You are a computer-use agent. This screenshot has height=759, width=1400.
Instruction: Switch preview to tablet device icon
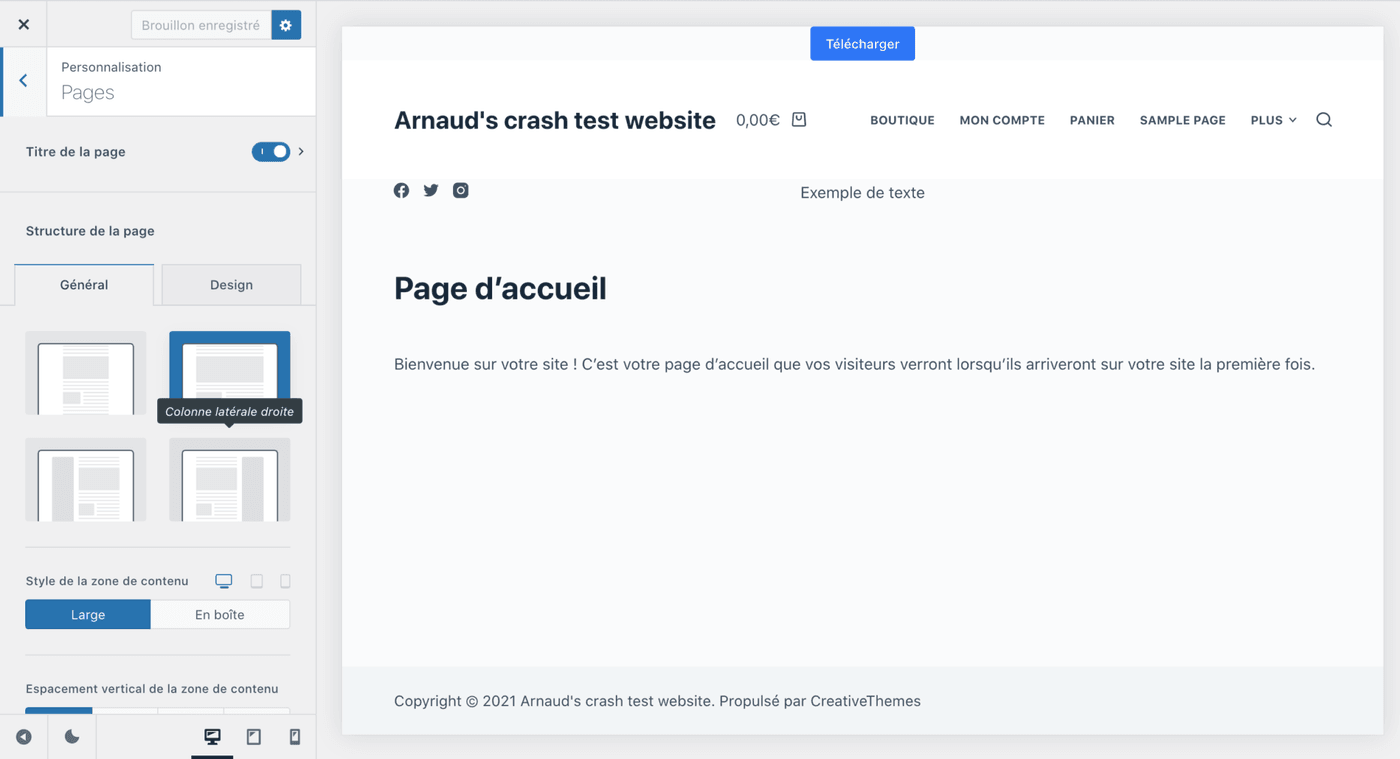click(254, 737)
